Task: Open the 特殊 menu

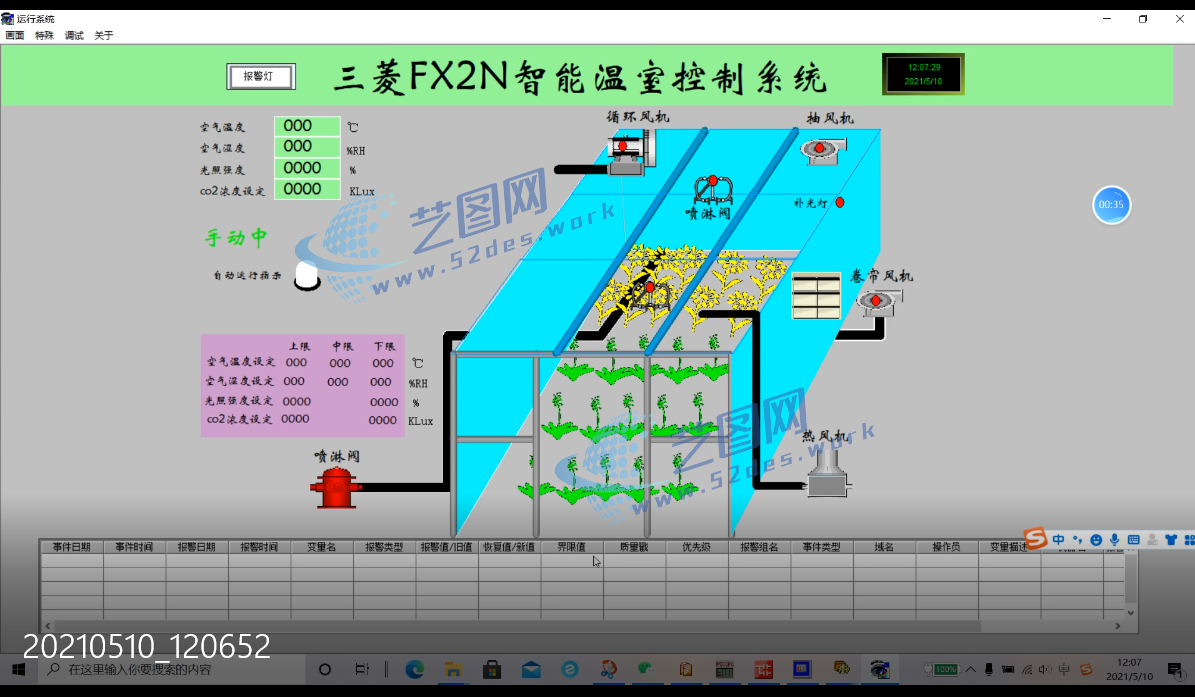Action: click(x=44, y=35)
